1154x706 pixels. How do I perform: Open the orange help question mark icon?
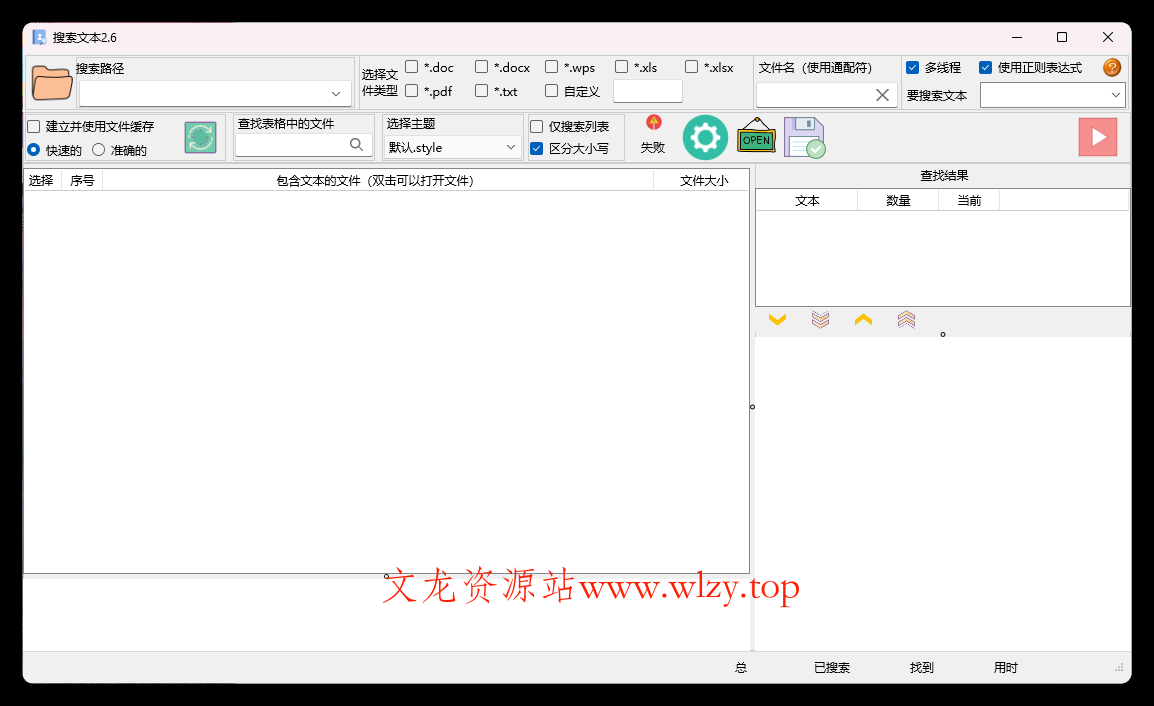tap(1110, 68)
